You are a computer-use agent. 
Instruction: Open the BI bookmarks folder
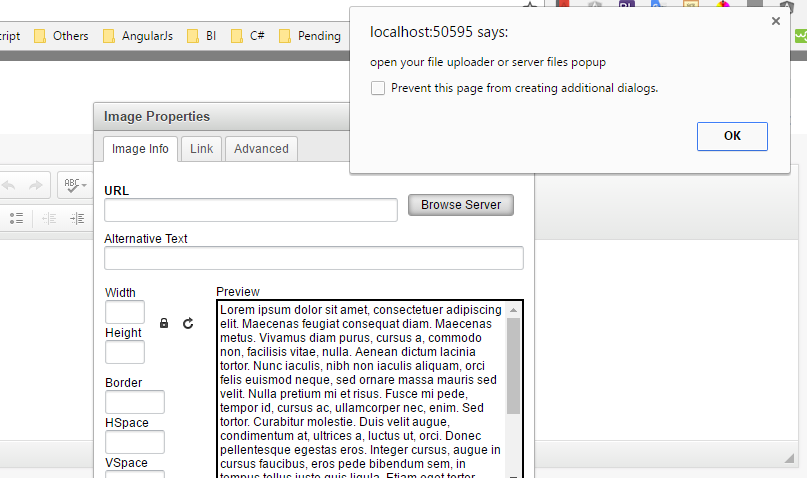[x=201, y=36]
